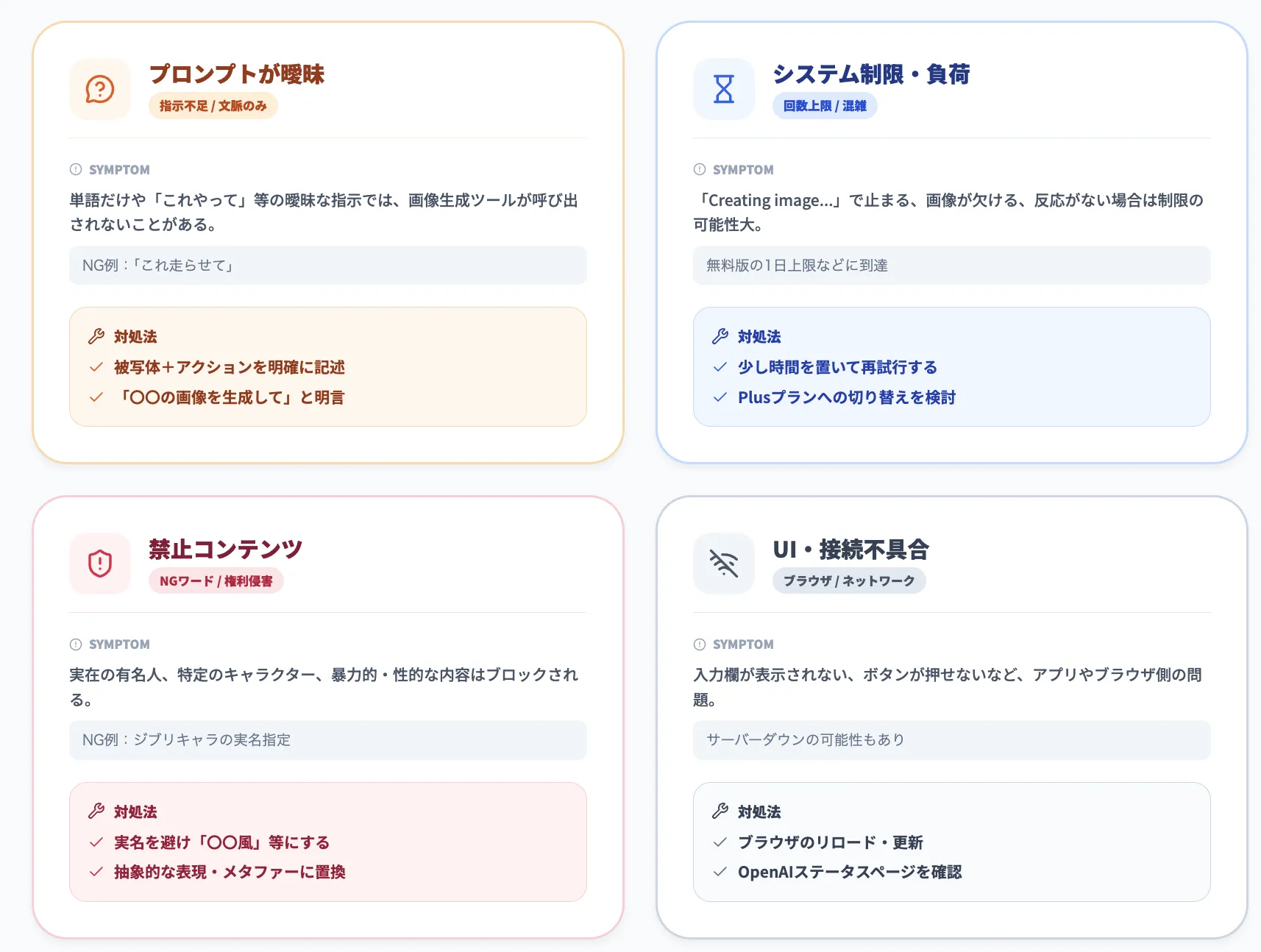Click the NG例「これ走らせて」example box
The width and height of the screenshot is (1261, 952).
point(327,266)
